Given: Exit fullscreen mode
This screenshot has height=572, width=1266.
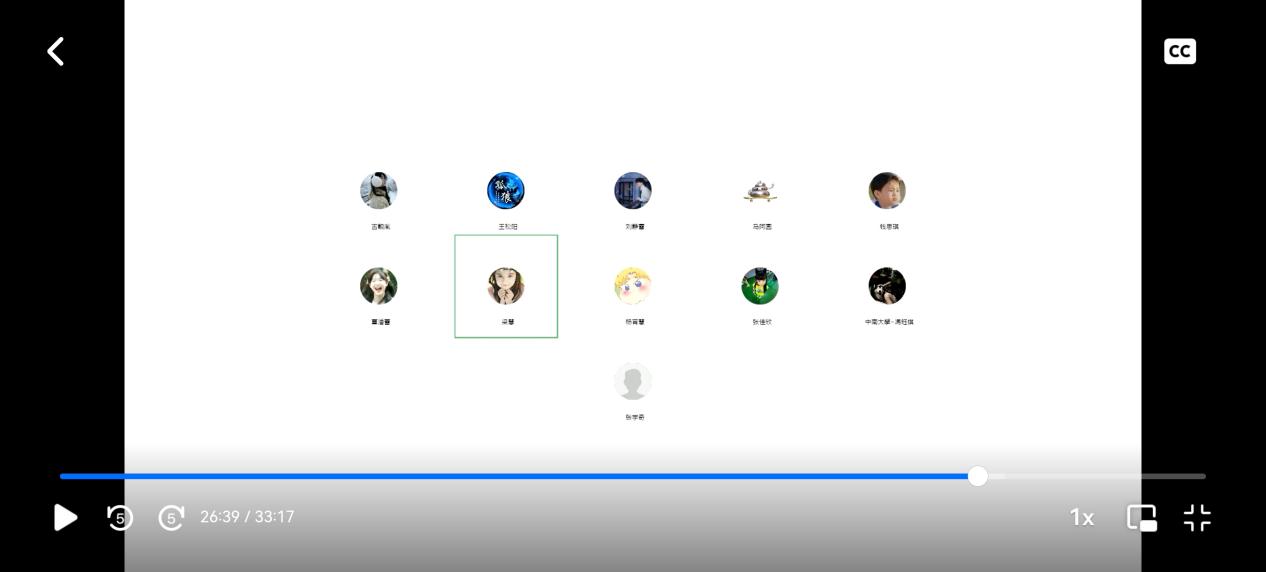Looking at the screenshot, I should (x=1197, y=517).
